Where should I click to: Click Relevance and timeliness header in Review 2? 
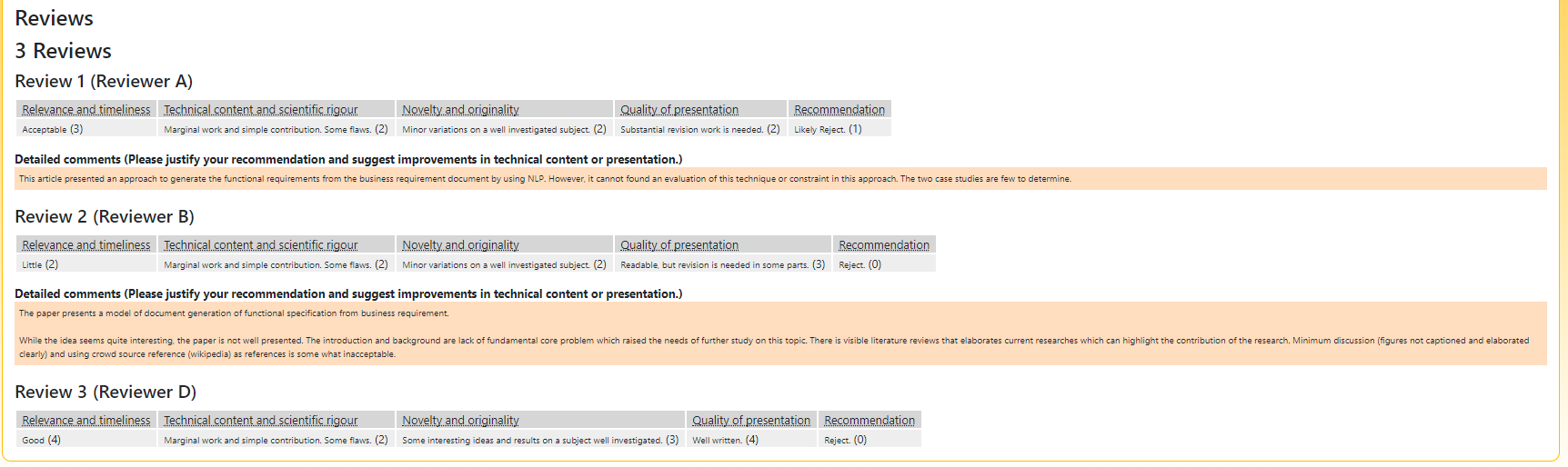point(86,245)
